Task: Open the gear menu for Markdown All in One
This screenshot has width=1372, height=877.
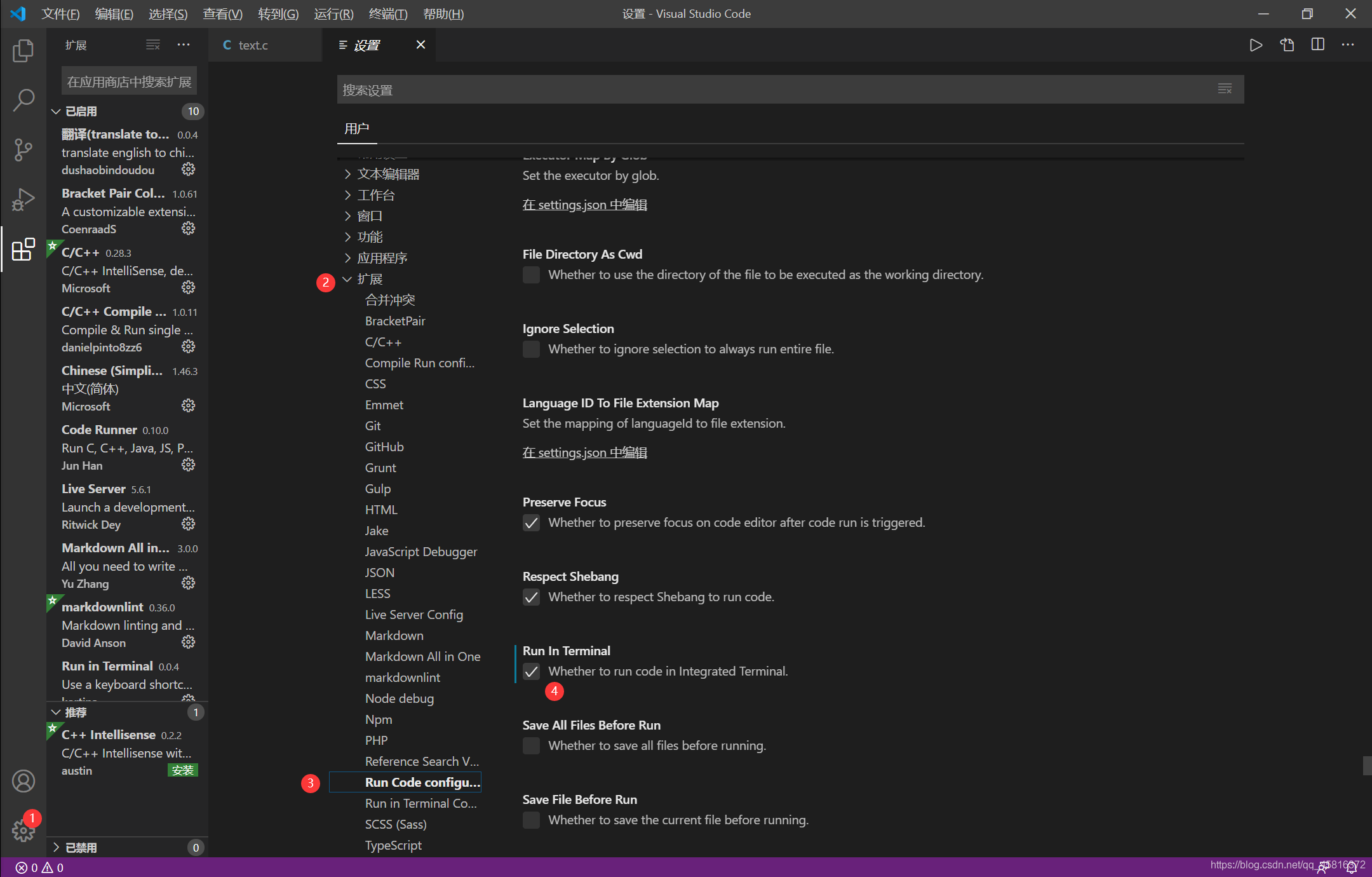Action: coord(189,583)
